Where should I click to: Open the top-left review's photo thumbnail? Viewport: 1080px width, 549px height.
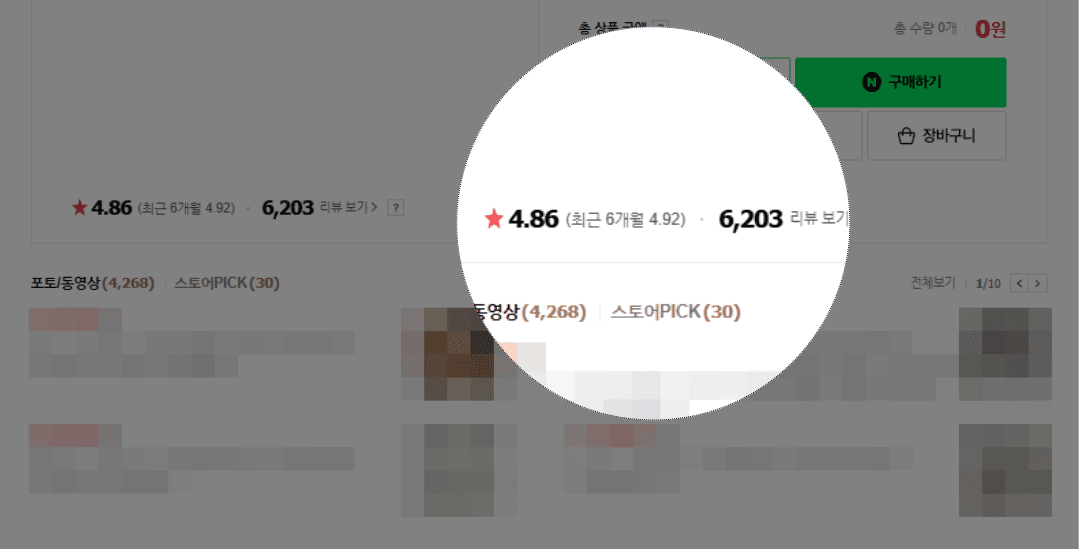point(448,354)
